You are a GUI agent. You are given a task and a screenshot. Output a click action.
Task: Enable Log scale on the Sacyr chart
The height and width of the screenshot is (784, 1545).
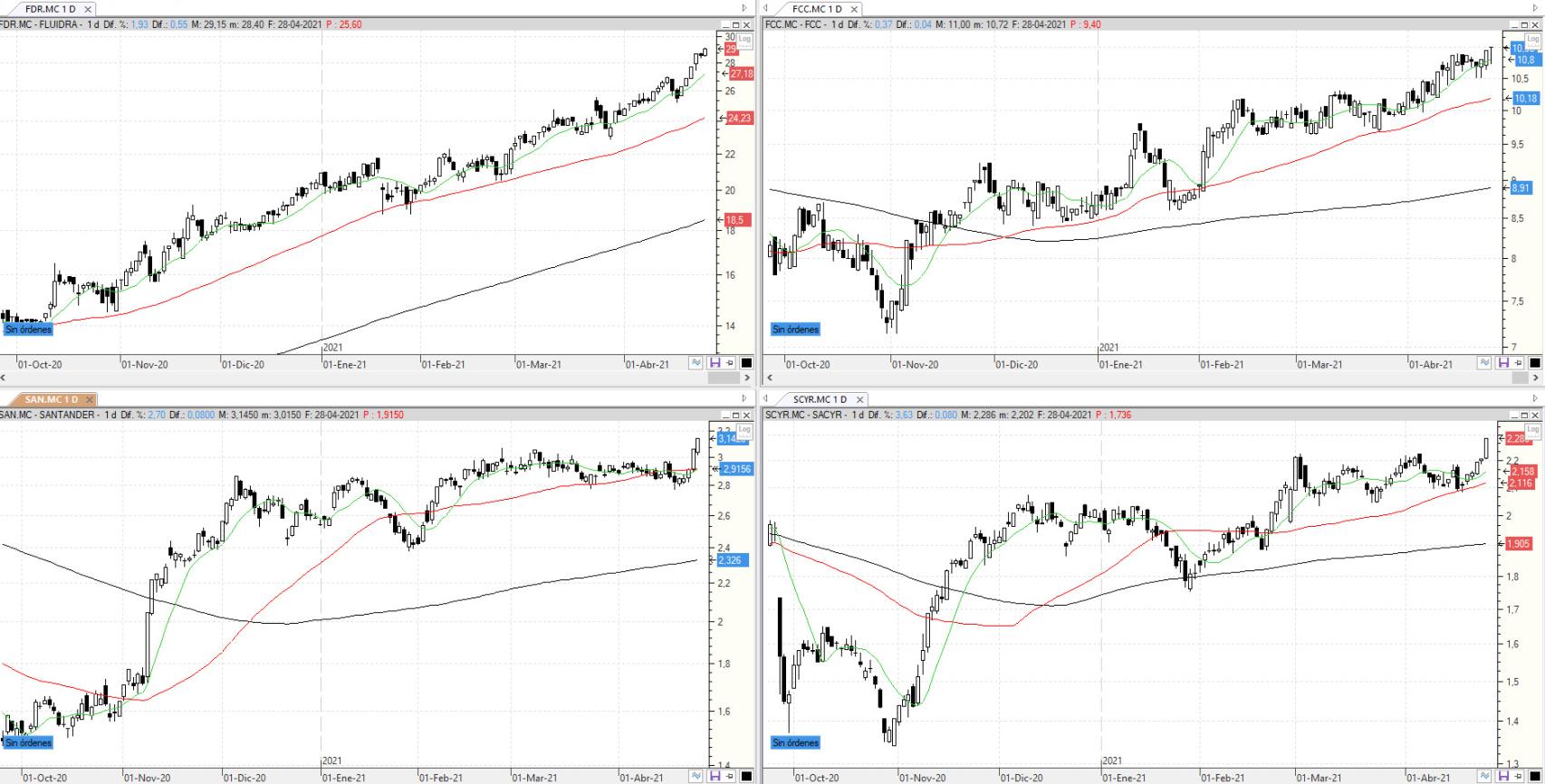pos(1532,429)
